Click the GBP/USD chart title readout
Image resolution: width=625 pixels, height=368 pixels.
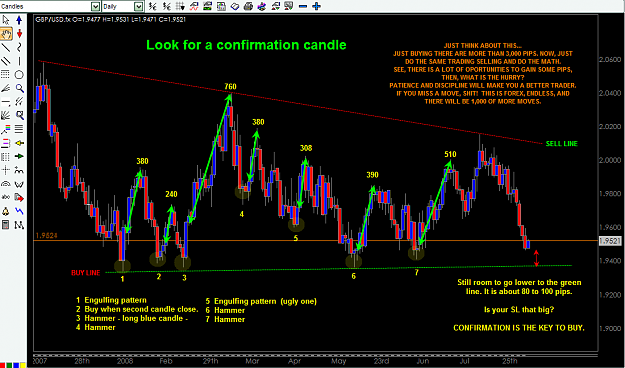110,19
